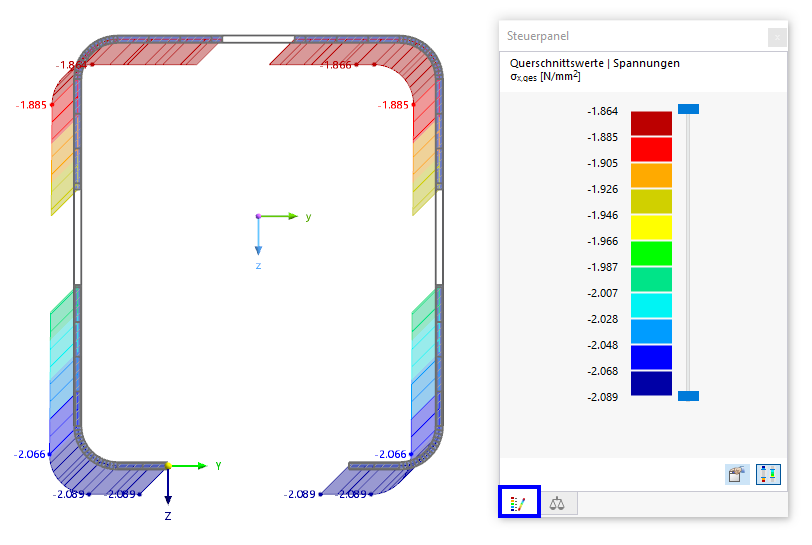
Task: Click the legend value -2.068
Action: [603, 371]
